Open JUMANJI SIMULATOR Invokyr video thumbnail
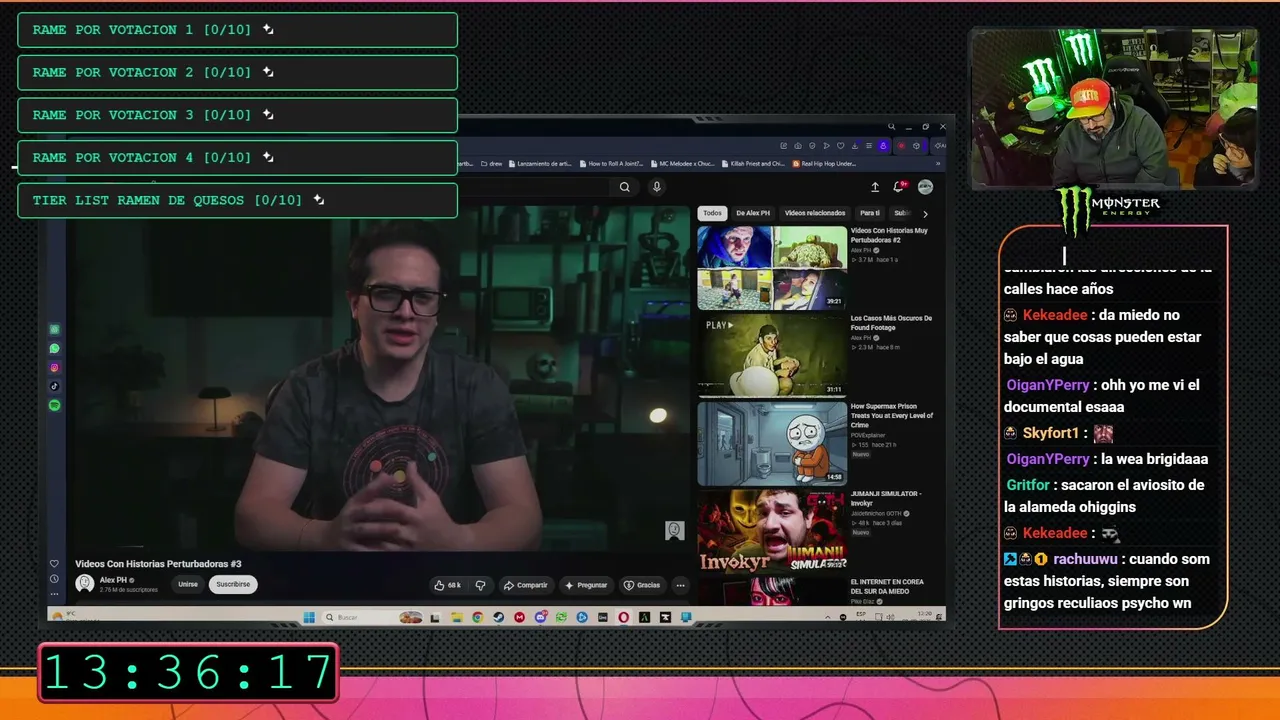The image size is (1280, 720). coord(772,530)
